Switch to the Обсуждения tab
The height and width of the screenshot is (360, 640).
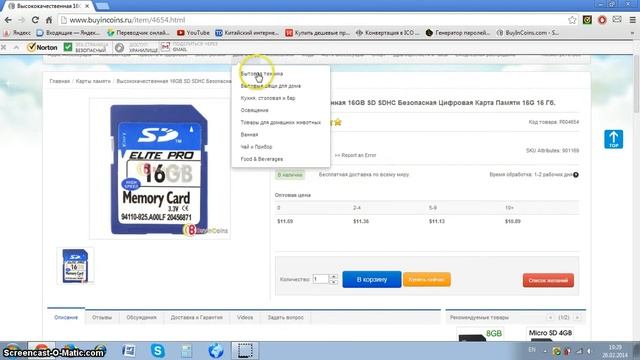tap(141, 317)
